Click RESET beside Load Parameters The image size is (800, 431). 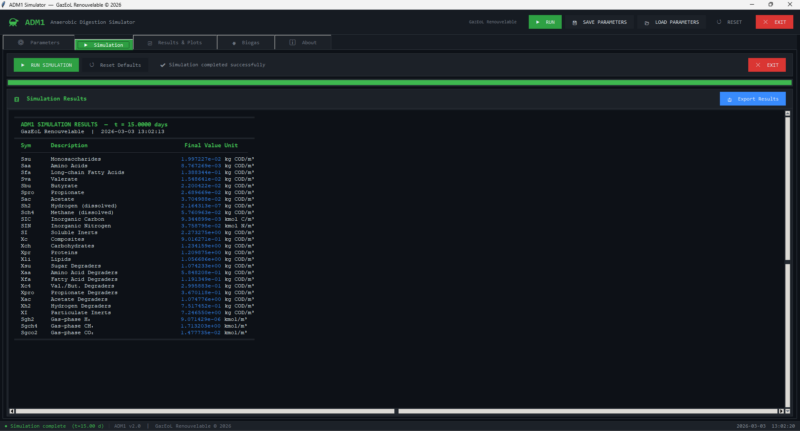click(x=730, y=22)
